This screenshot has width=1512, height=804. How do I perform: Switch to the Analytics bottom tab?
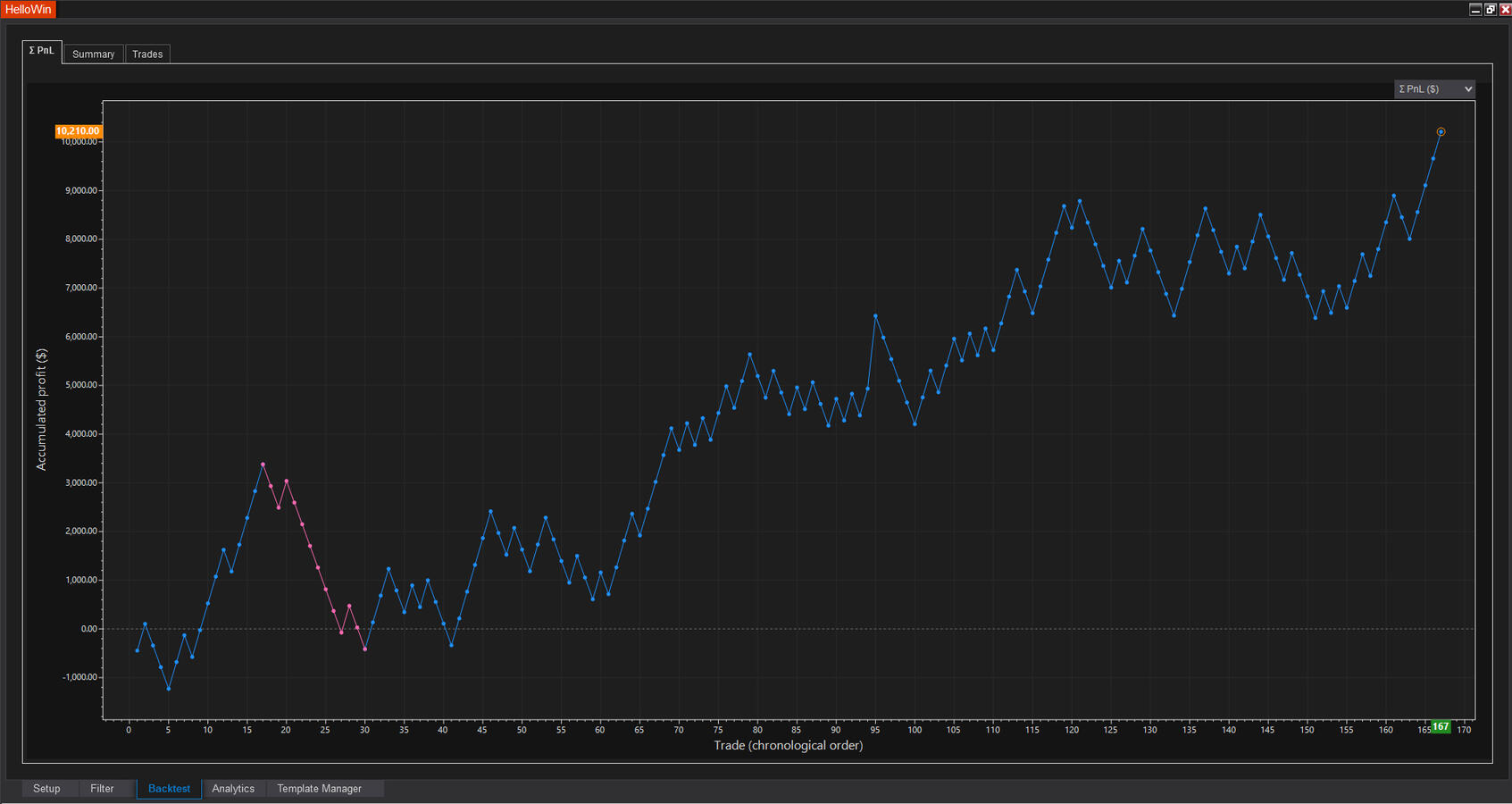[x=233, y=789]
